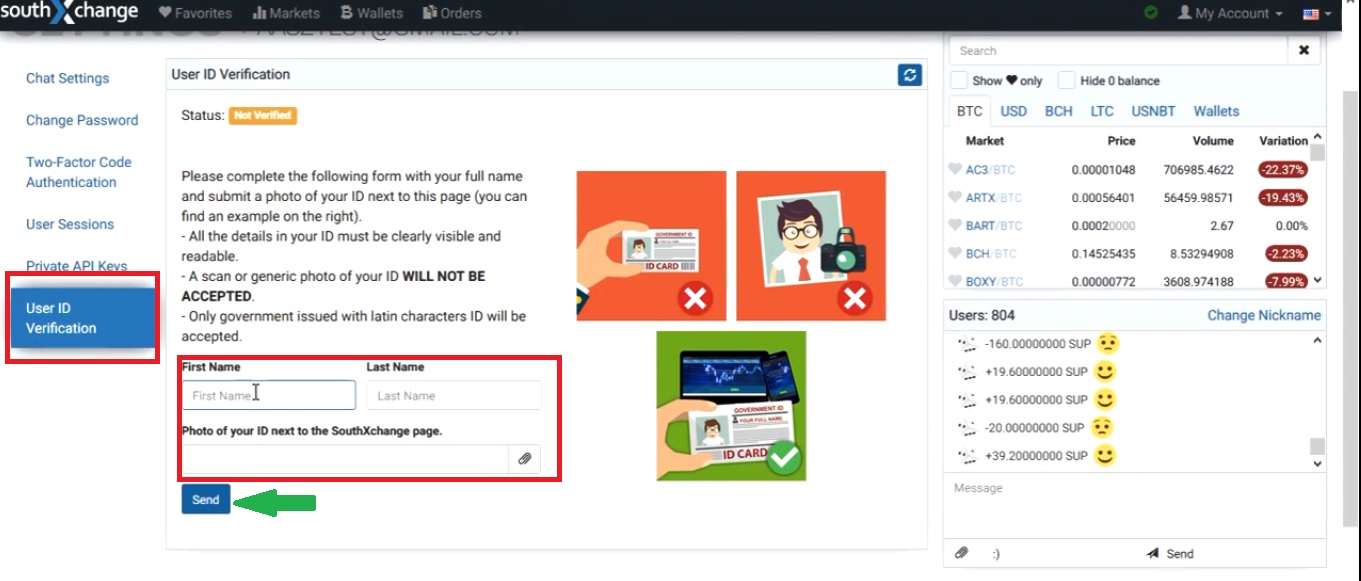Favorite the BART/BTC market heart
The height and width of the screenshot is (581, 1361).
tap(955, 226)
